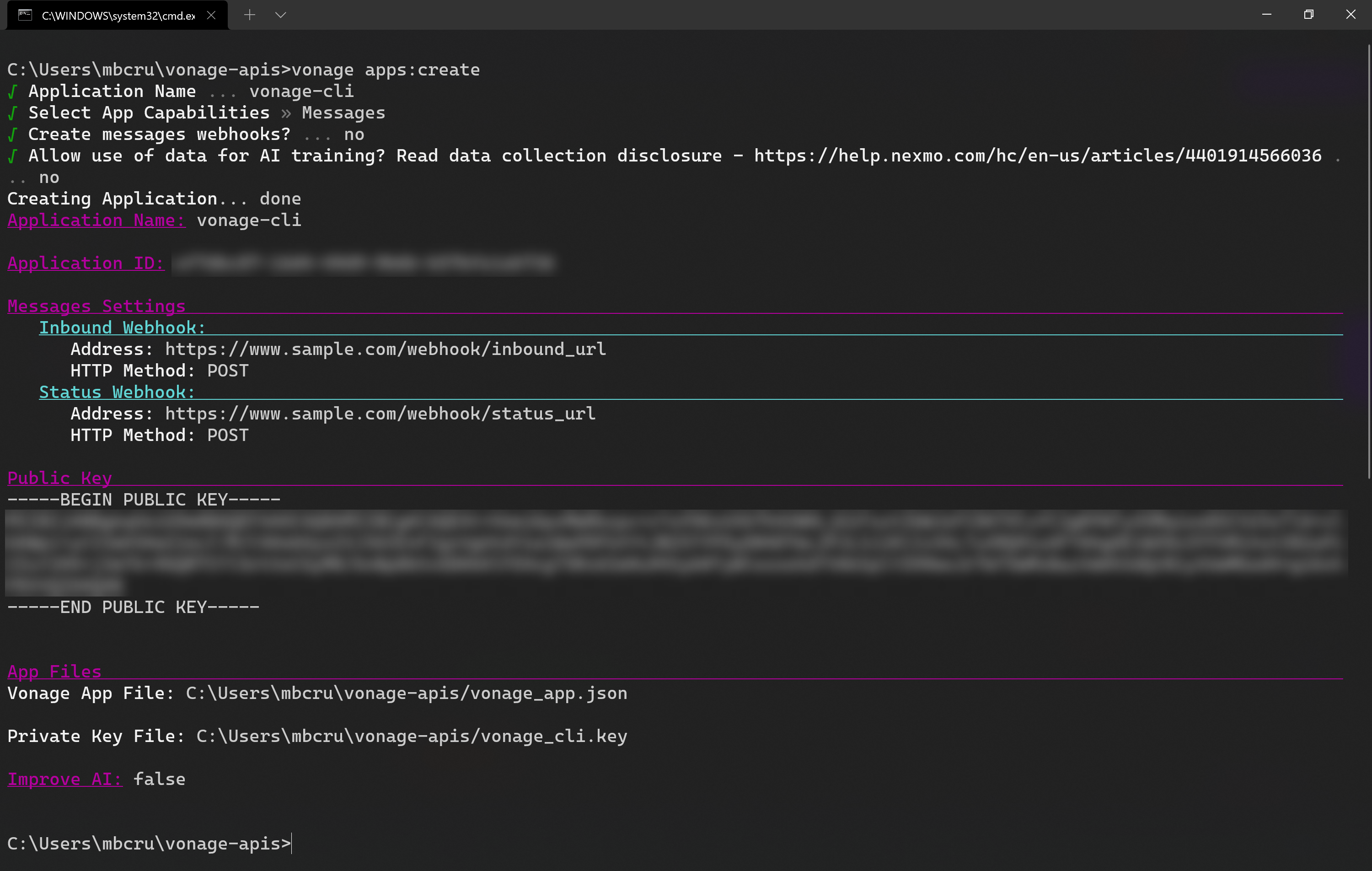
Task: Click the 'vonage apps:create' command text
Action: [x=386, y=70]
